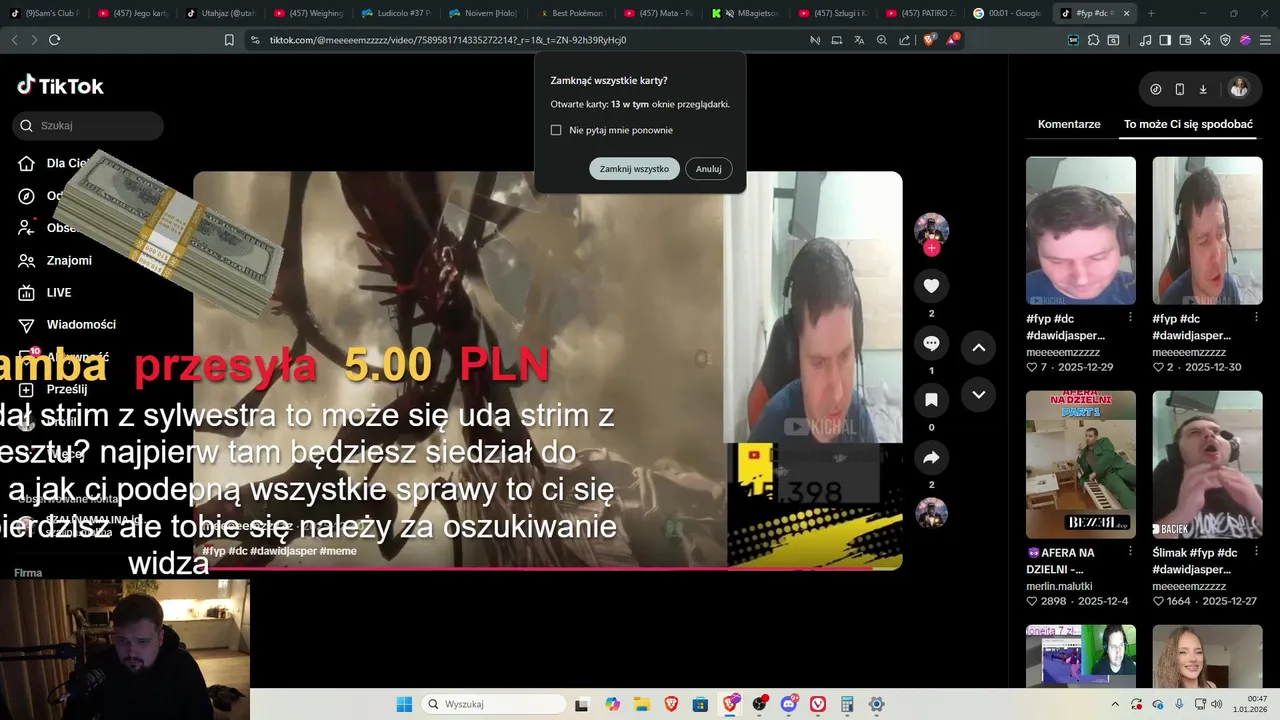Follow the creator via the red plus badge
1280x720 pixels.
point(932,248)
